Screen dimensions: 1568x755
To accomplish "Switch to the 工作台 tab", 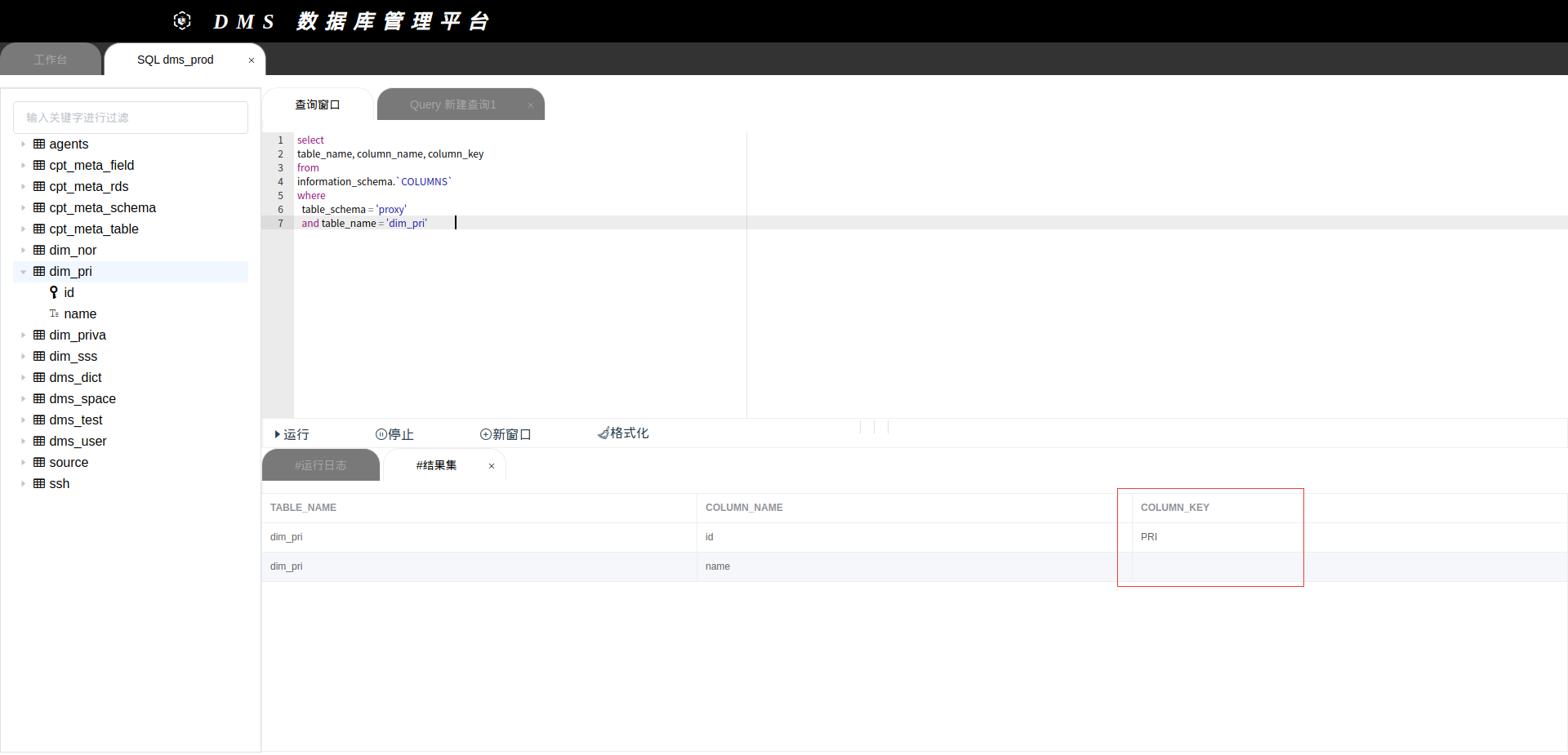I will [51, 60].
